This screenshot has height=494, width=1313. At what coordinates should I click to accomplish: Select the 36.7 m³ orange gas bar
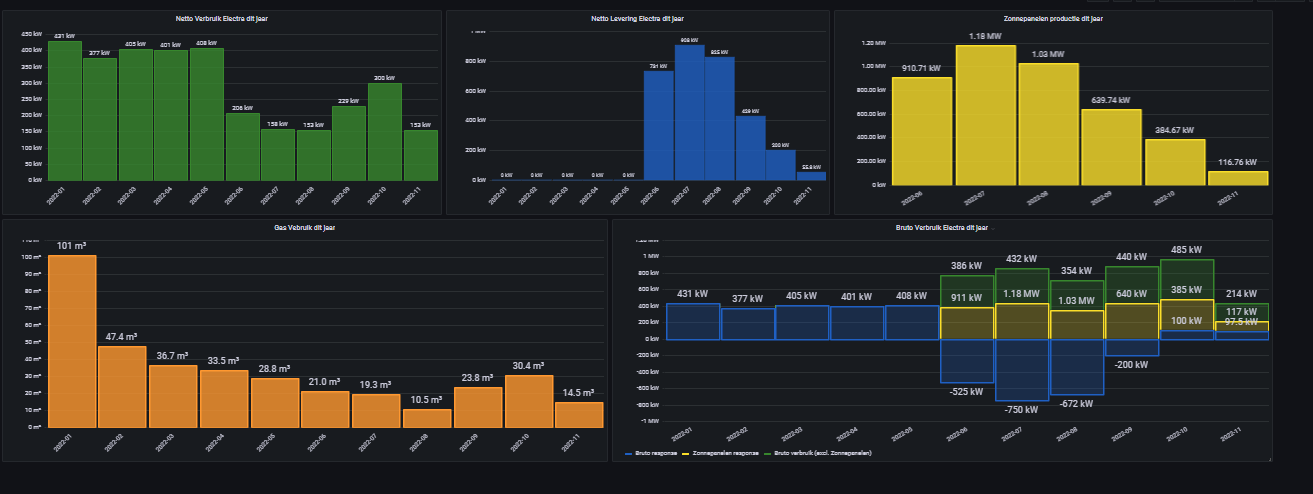coord(174,396)
